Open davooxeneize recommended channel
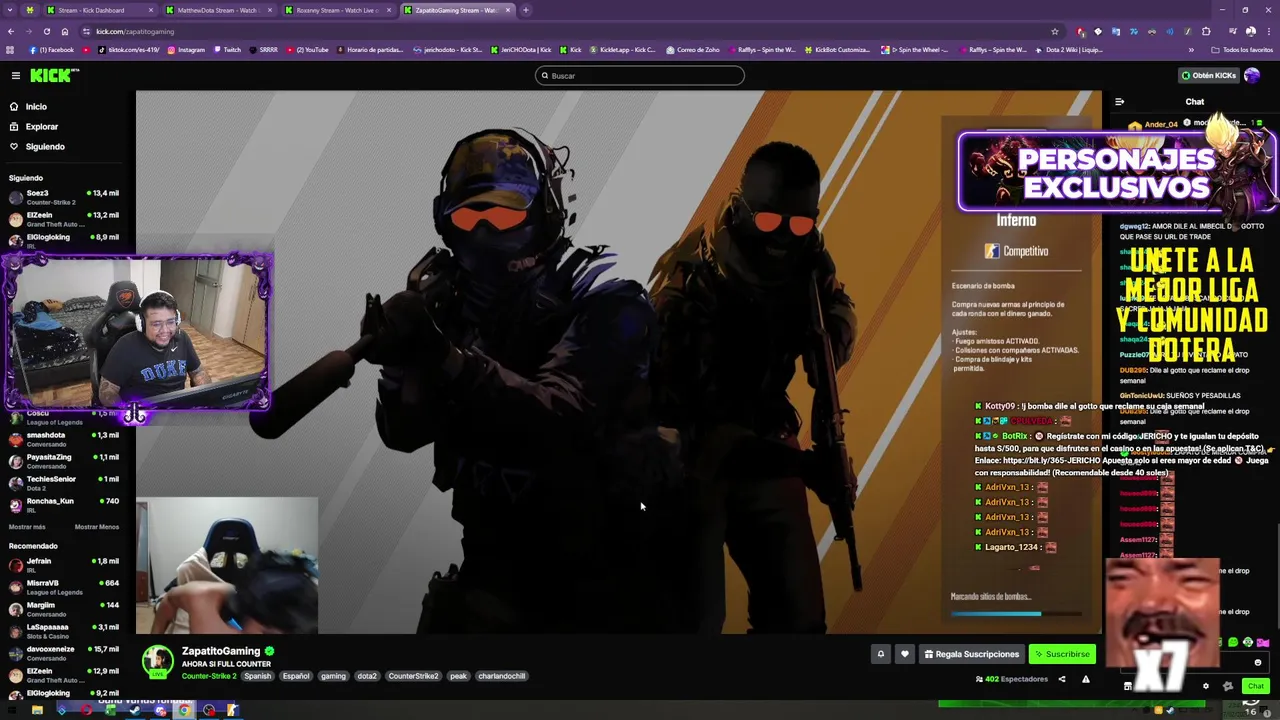The width and height of the screenshot is (1280, 720). tap(64, 653)
